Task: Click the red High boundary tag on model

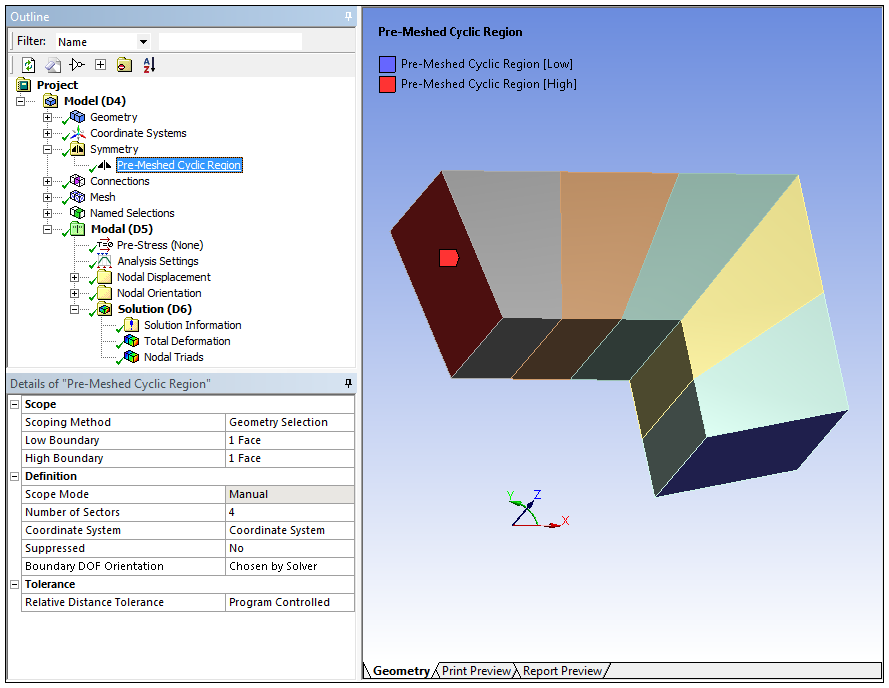Action: pyautogui.click(x=448, y=258)
